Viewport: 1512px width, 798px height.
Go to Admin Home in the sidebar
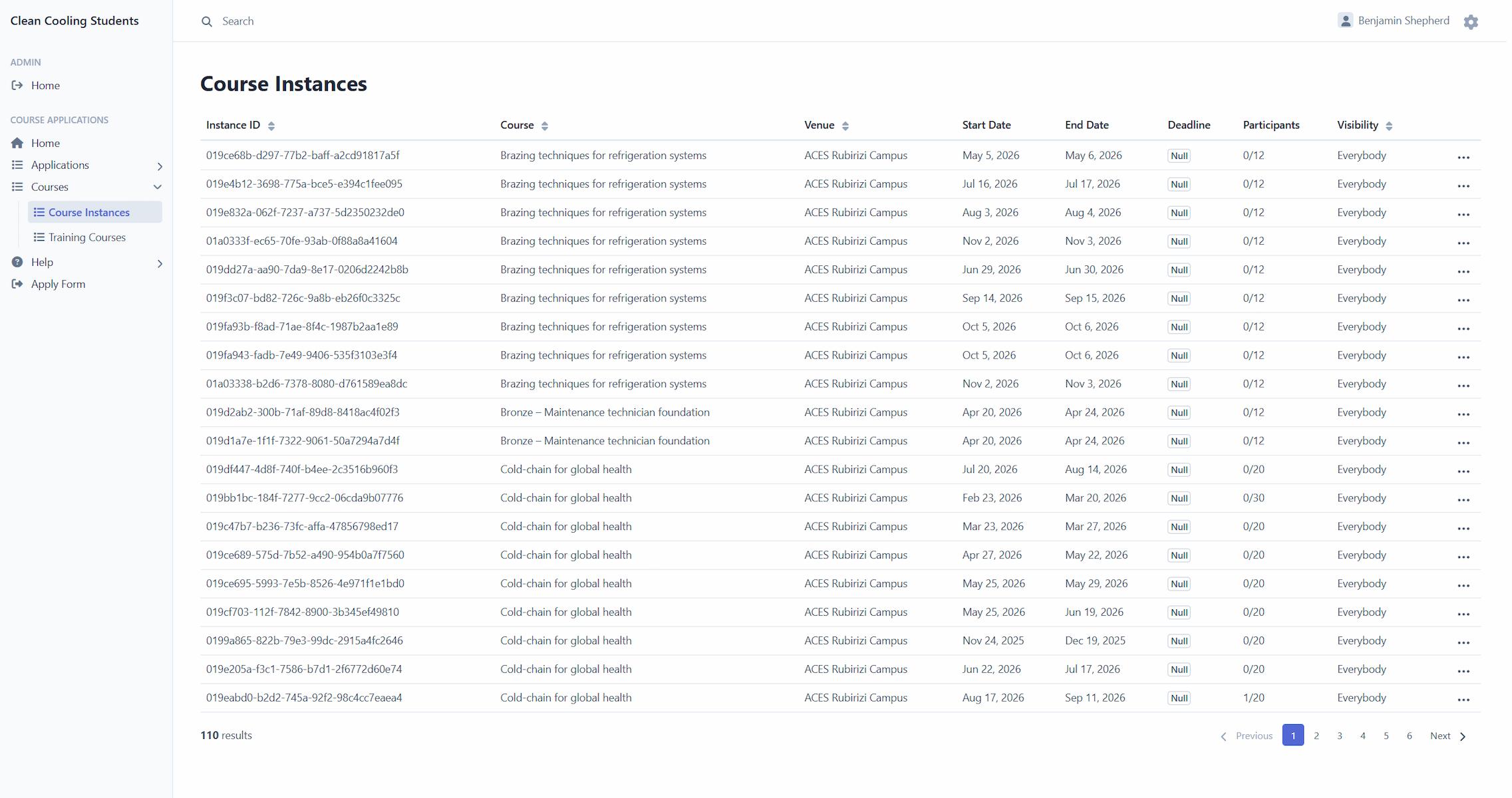pyautogui.click(x=45, y=85)
